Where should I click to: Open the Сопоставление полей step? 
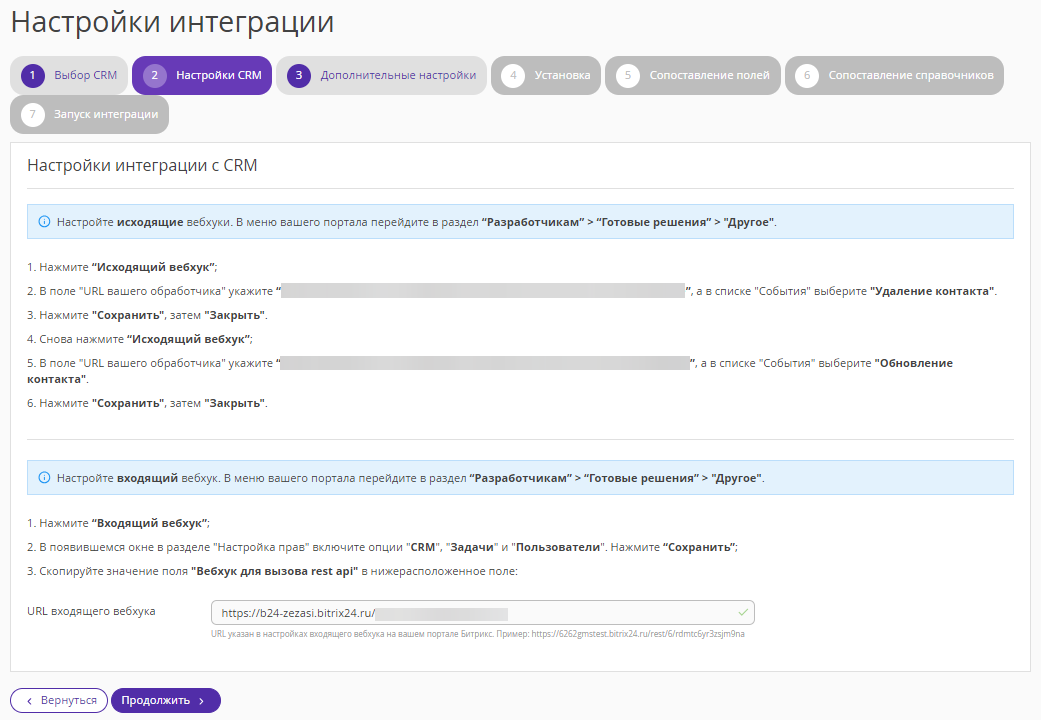click(692, 75)
